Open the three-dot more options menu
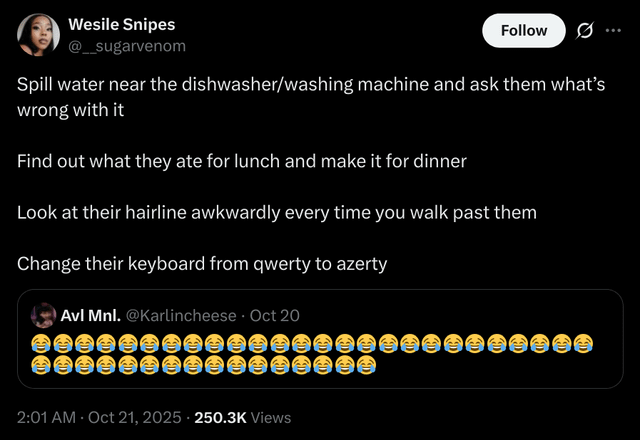 click(613, 31)
